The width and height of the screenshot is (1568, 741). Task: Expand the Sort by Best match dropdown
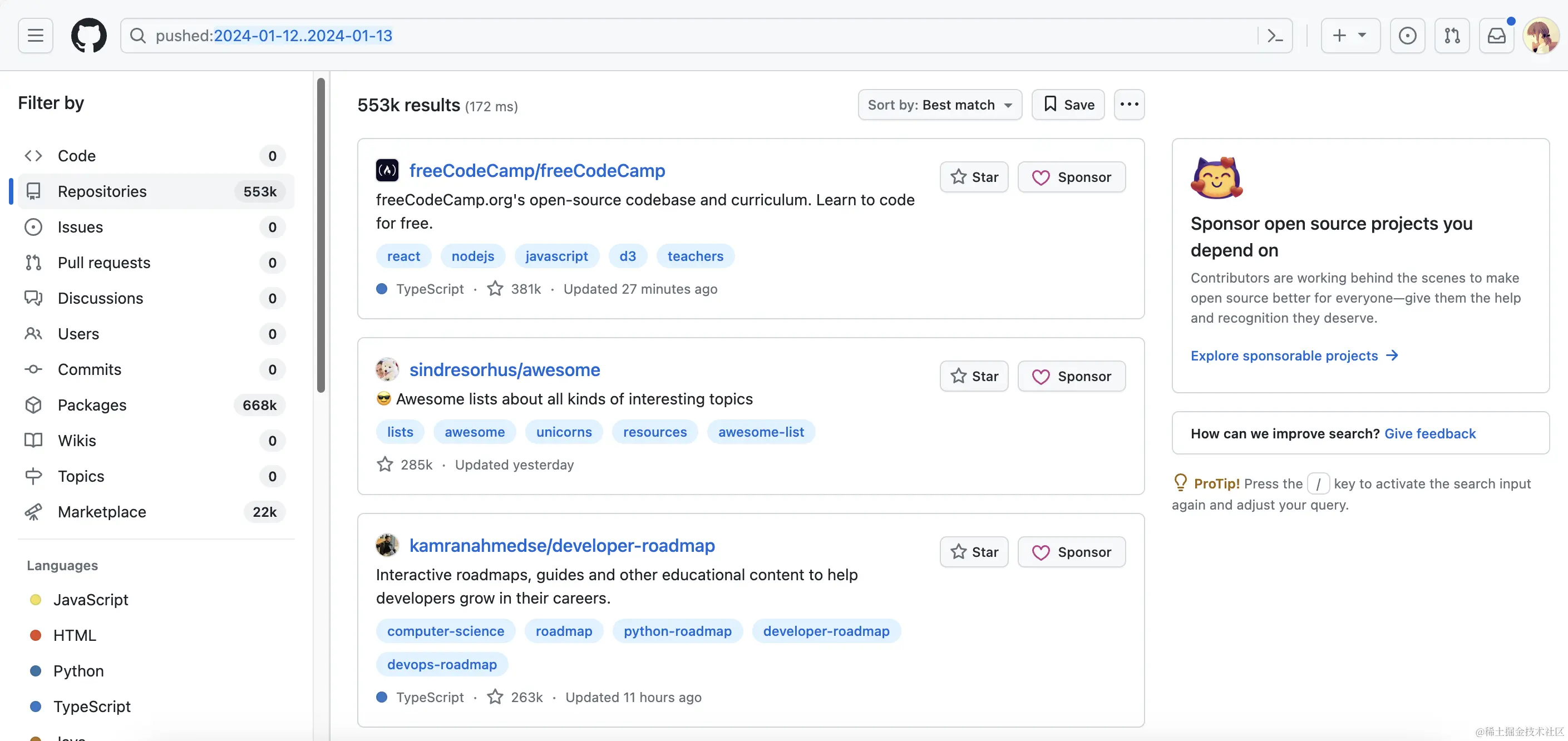(939, 105)
